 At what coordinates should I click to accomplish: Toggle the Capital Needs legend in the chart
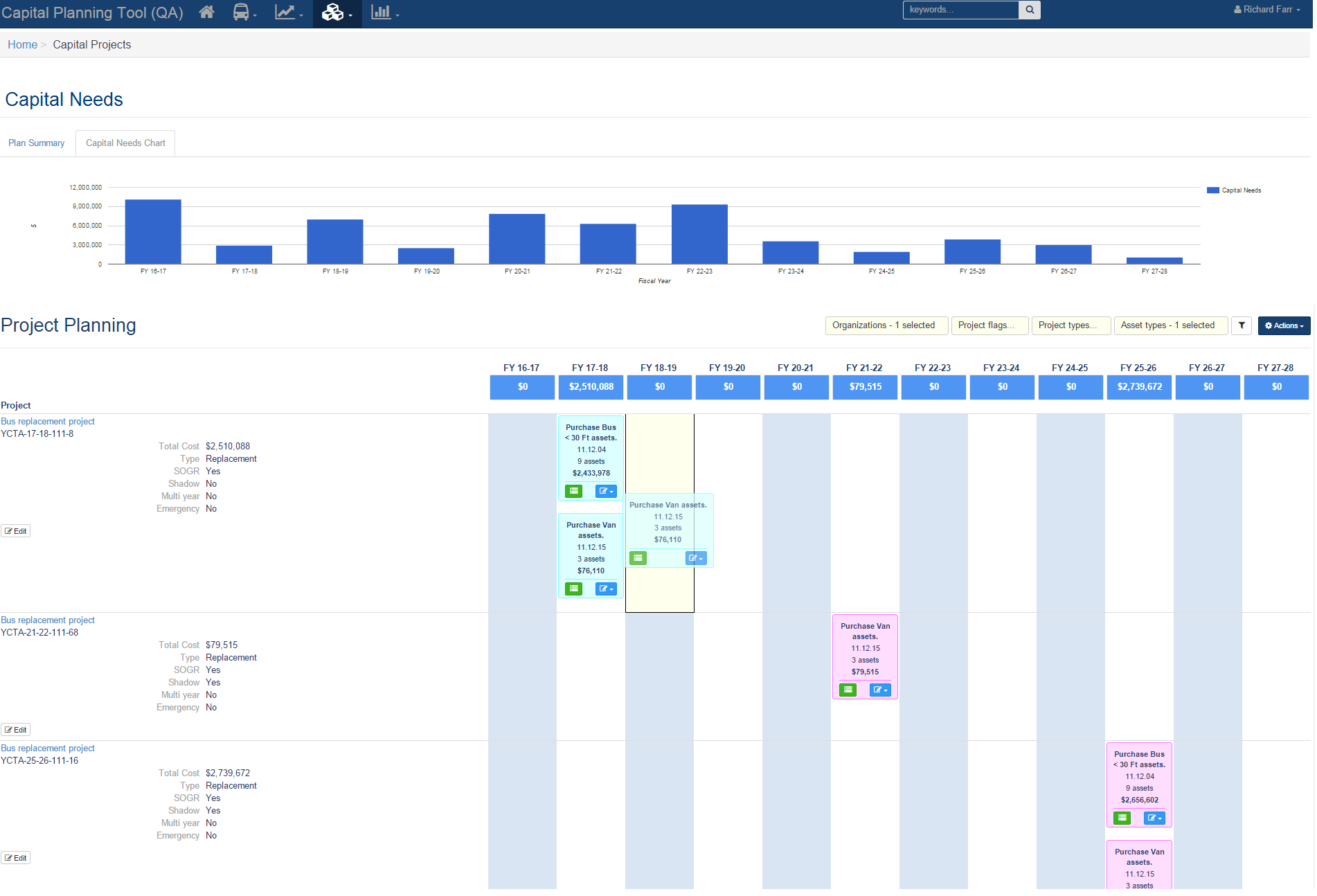1234,190
